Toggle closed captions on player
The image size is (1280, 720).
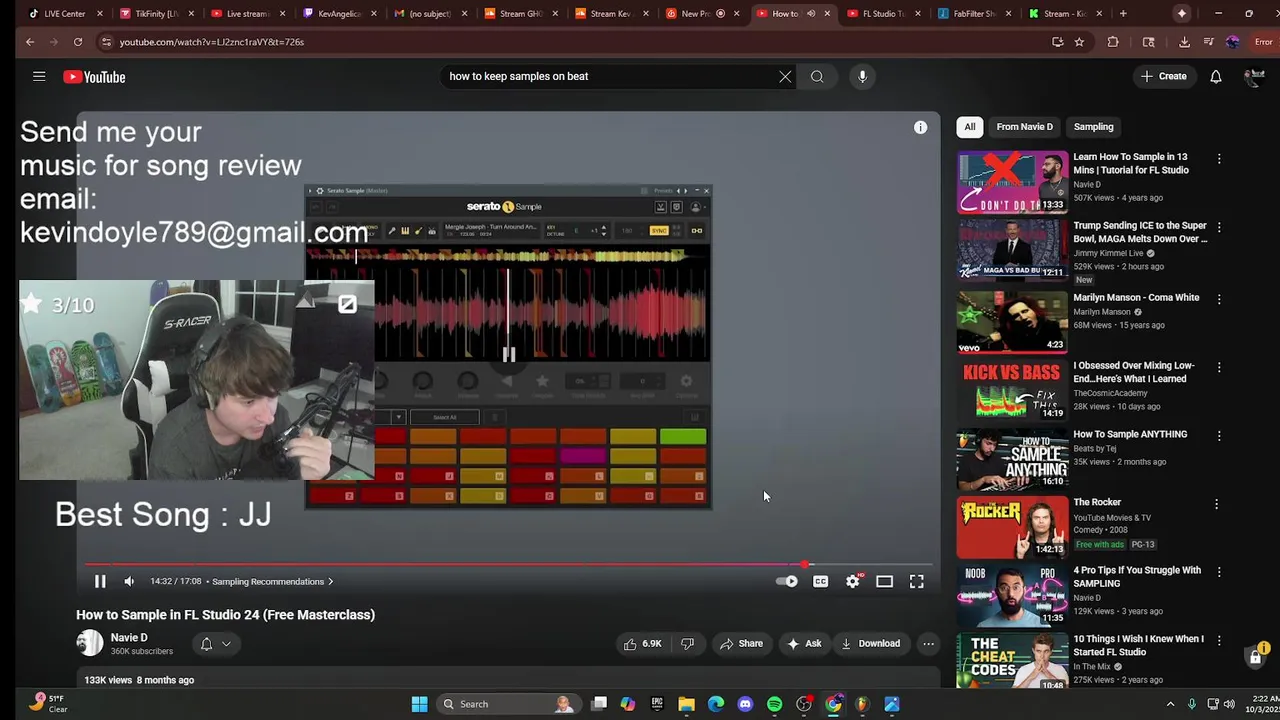tap(820, 581)
